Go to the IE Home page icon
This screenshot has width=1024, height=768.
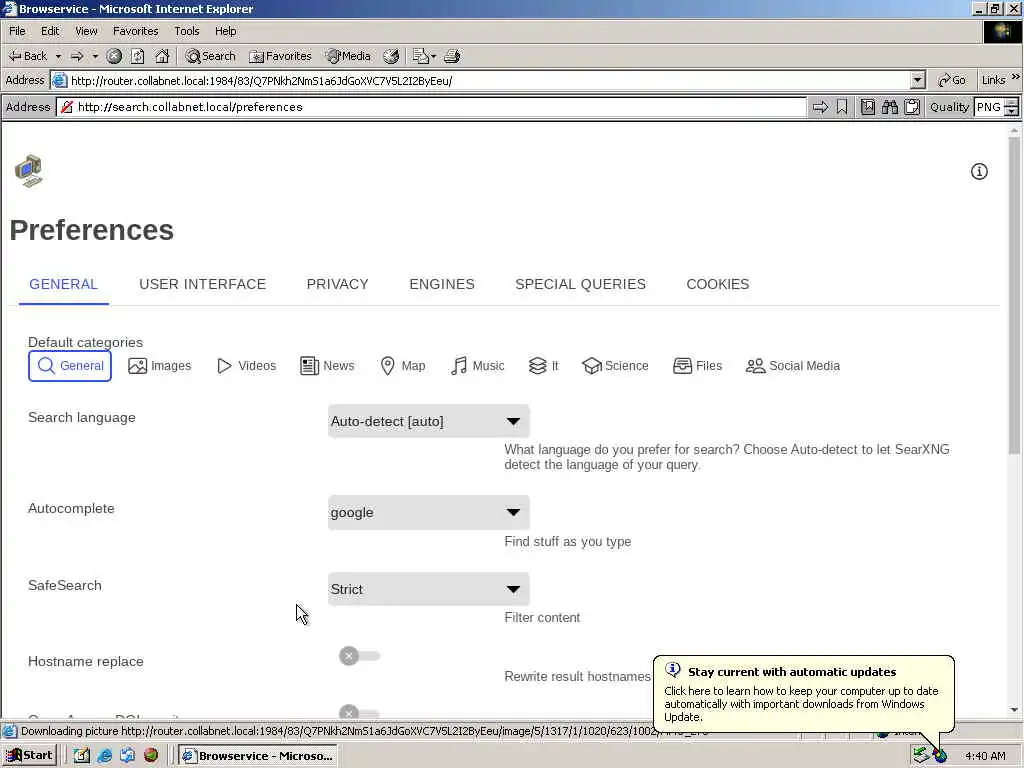click(x=162, y=56)
